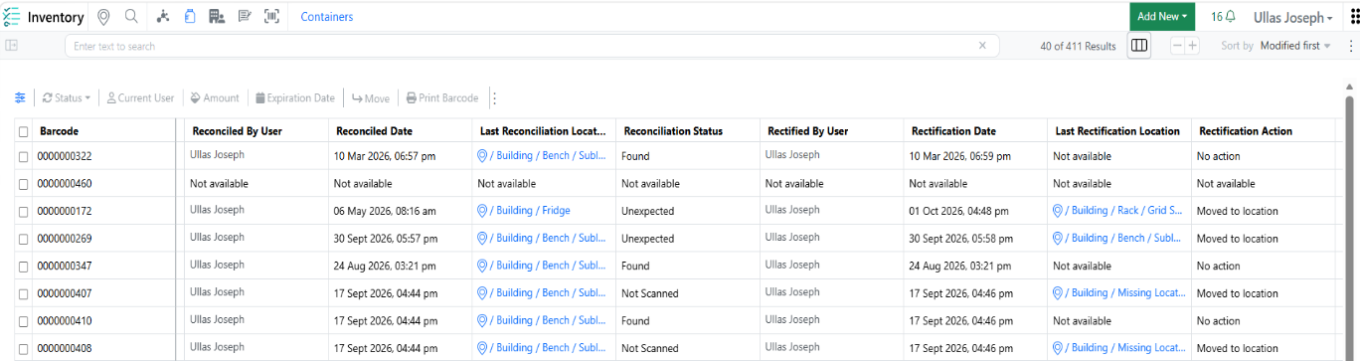Click Unexpected status in row 0000000269
This screenshot has width=1360, height=361.
click(x=648, y=239)
